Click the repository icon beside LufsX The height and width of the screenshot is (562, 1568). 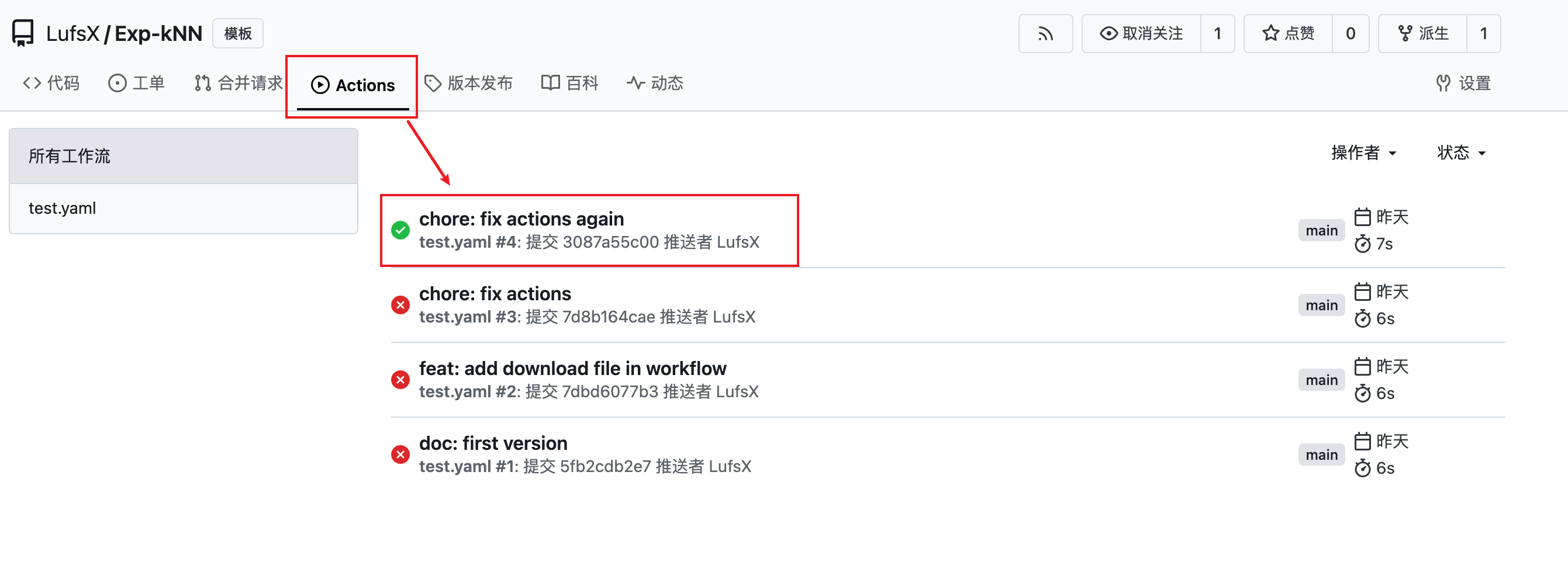[x=23, y=33]
